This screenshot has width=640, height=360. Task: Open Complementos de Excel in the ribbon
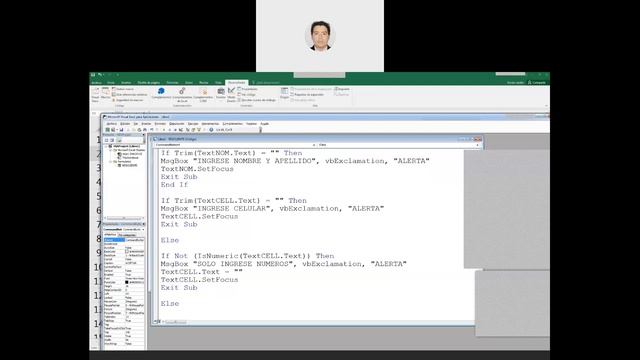pyautogui.click(x=182, y=94)
